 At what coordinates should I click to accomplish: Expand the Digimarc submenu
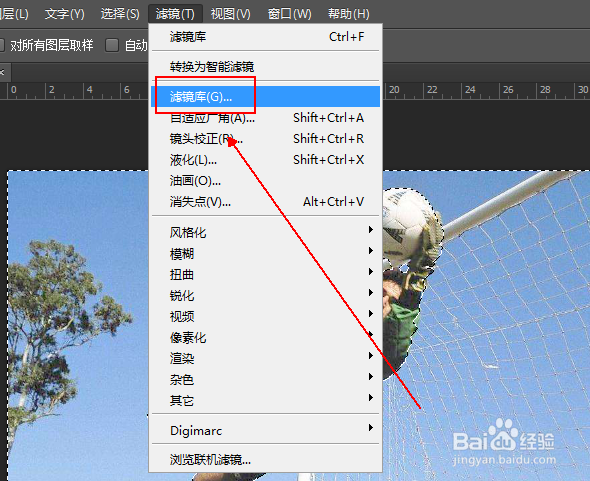click(266, 430)
